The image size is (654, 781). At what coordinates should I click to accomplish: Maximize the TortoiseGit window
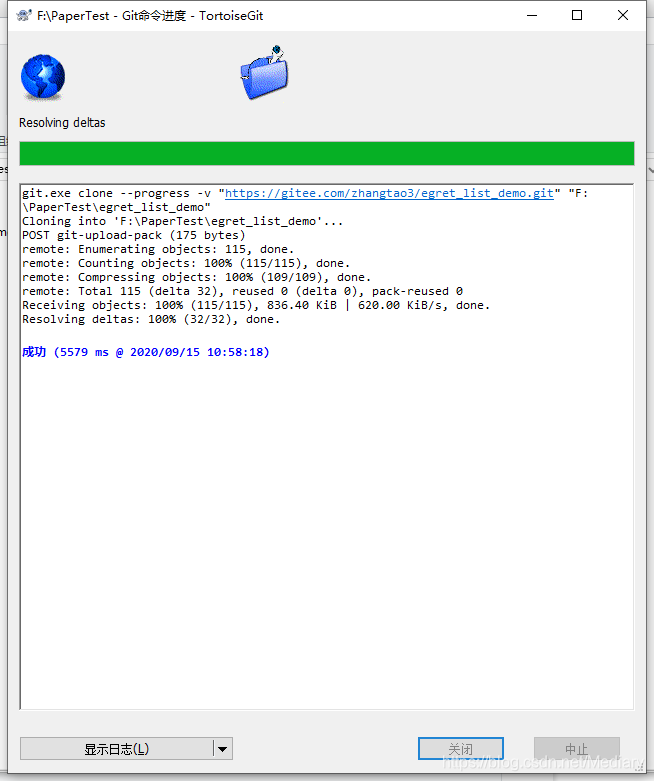tap(577, 15)
